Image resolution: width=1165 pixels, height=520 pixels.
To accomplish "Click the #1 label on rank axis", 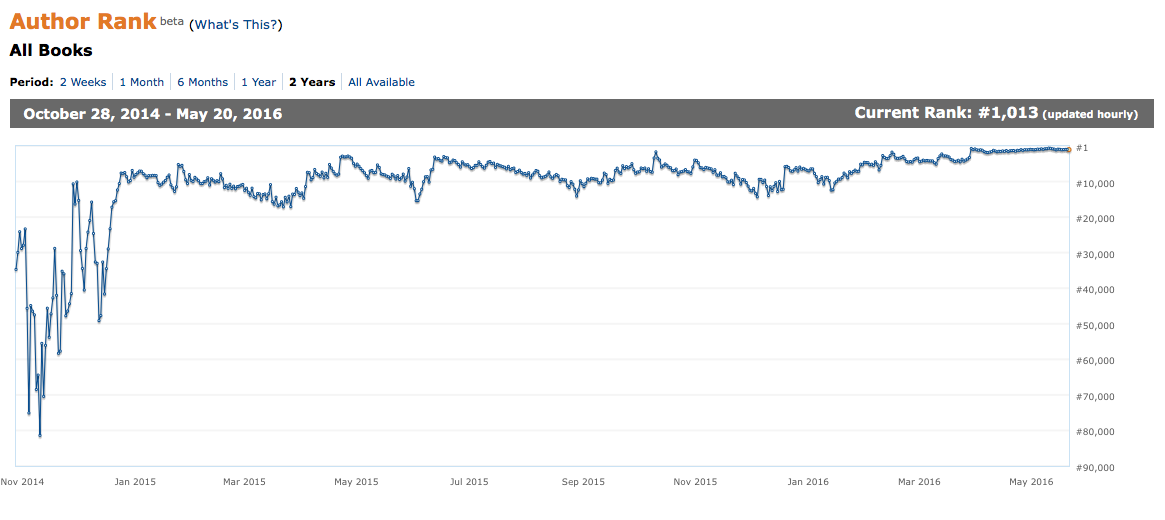I will [1082, 148].
